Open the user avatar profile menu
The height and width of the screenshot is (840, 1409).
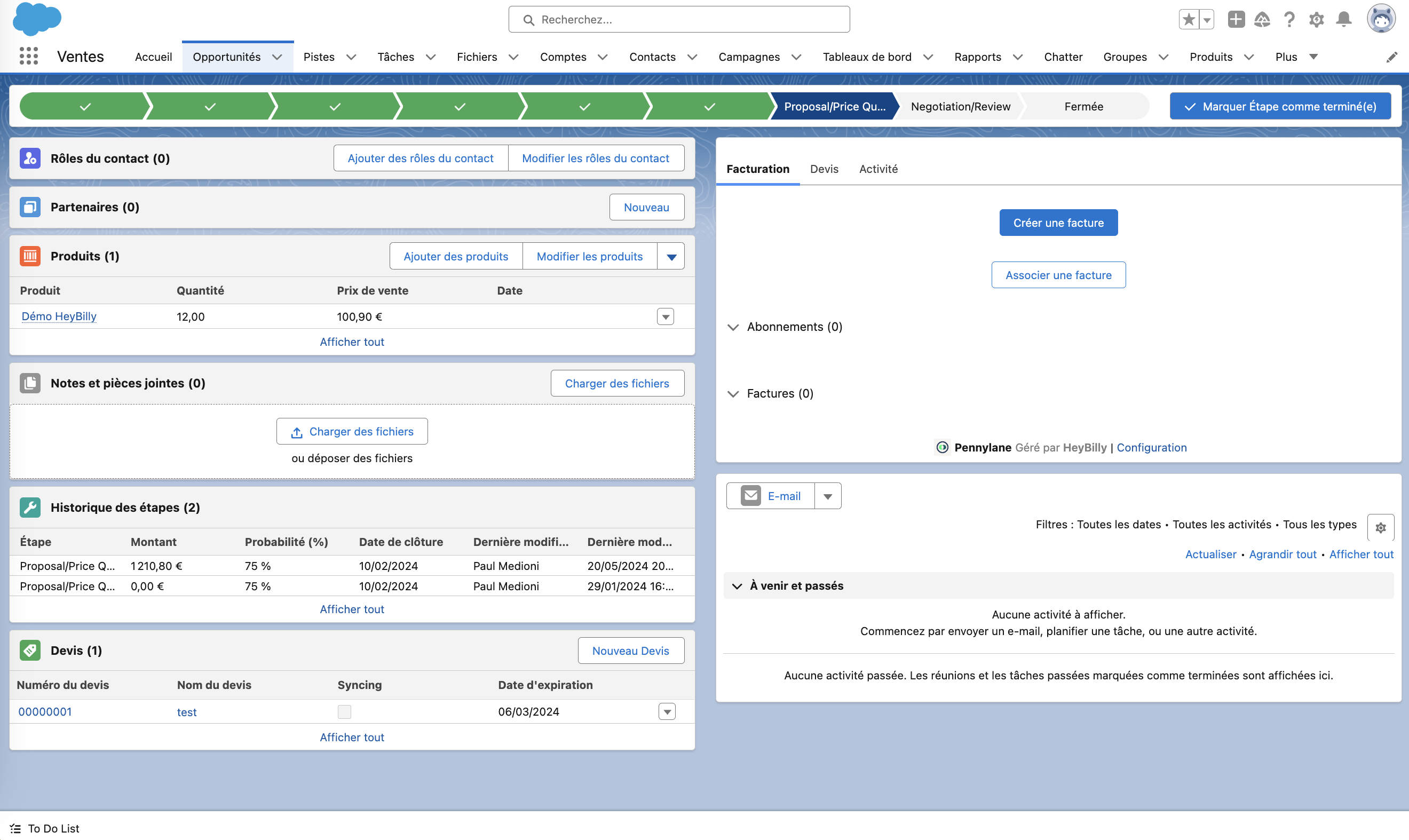click(1381, 20)
